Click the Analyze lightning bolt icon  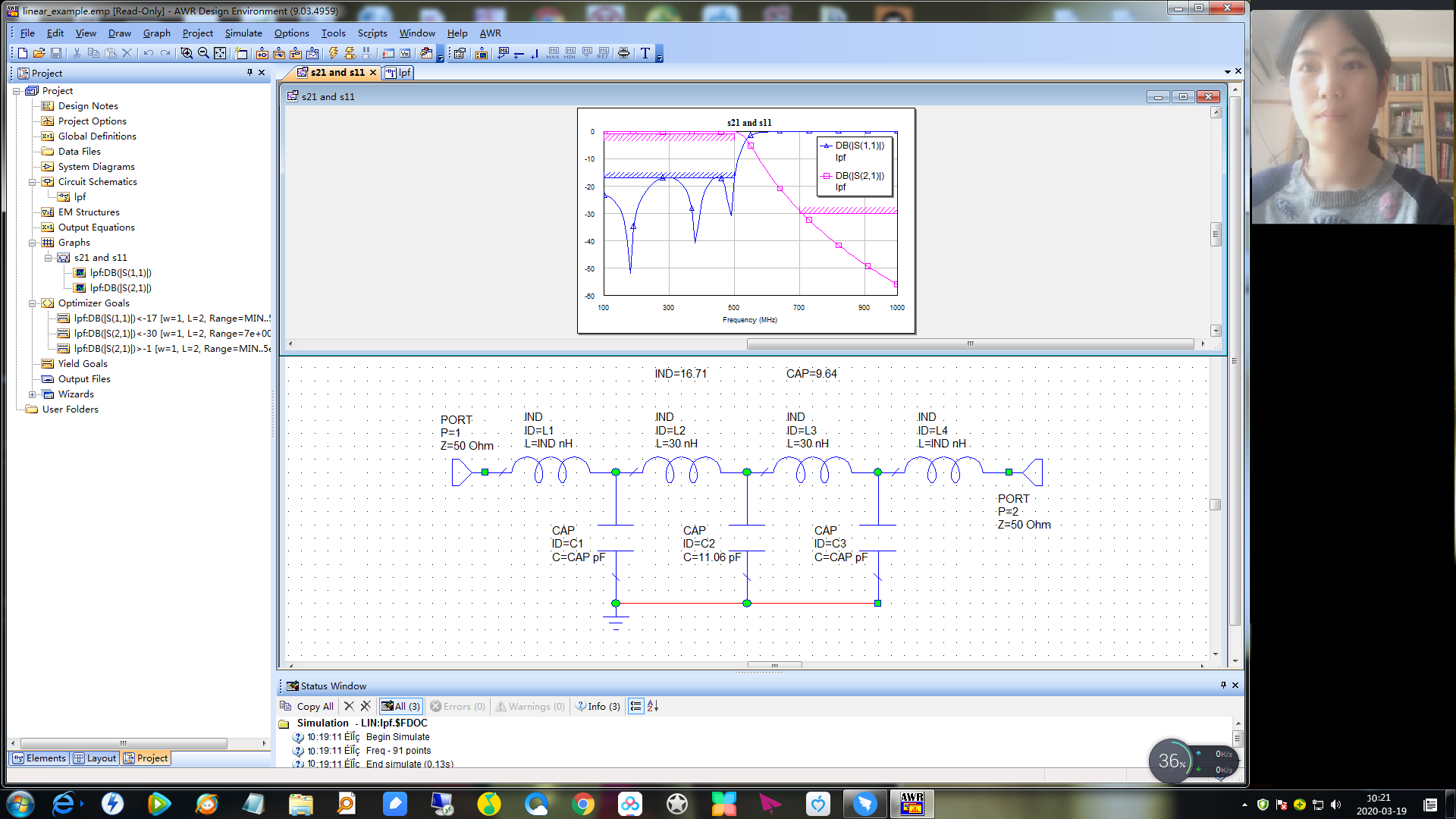pyautogui.click(x=333, y=53)
